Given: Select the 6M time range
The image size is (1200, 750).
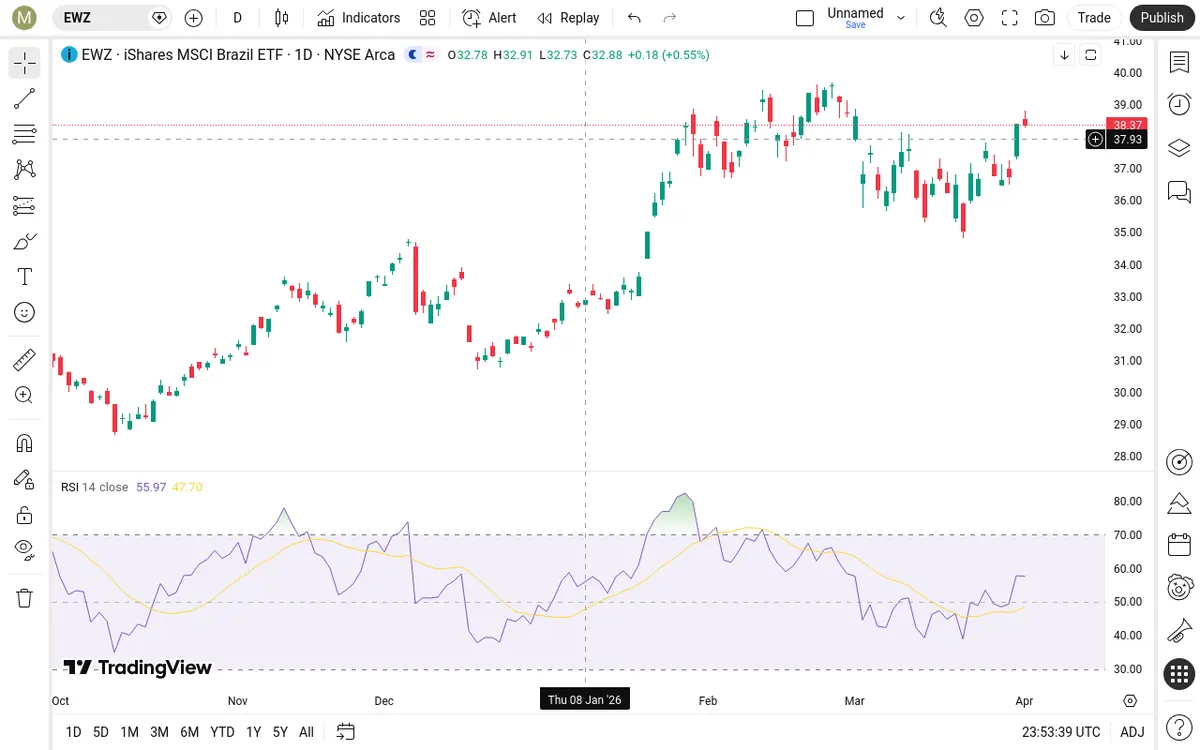Looking at the screenshot, I should click(x=189, y=732).
